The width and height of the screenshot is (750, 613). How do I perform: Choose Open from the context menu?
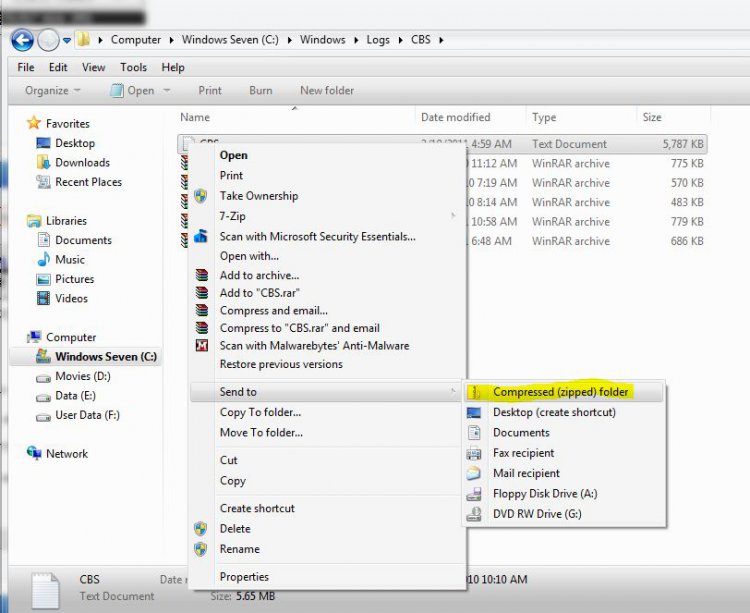coord(233,155)
